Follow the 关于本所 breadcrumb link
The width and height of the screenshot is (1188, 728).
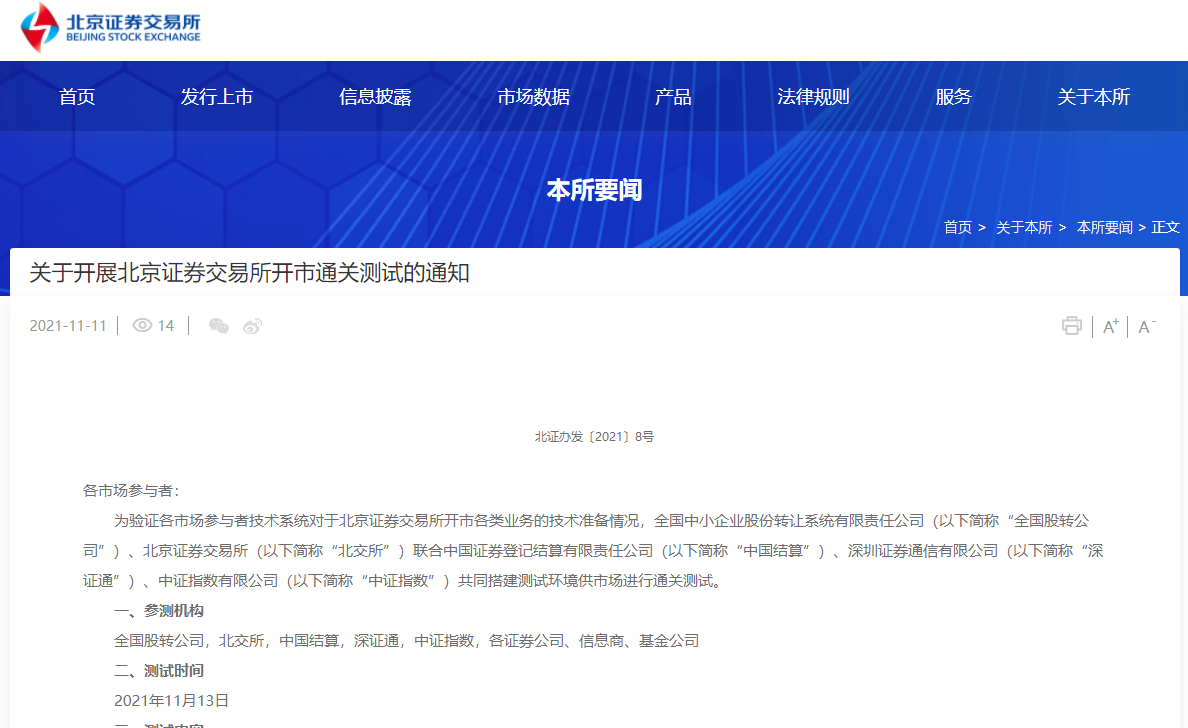click(x=1024, y=227)
